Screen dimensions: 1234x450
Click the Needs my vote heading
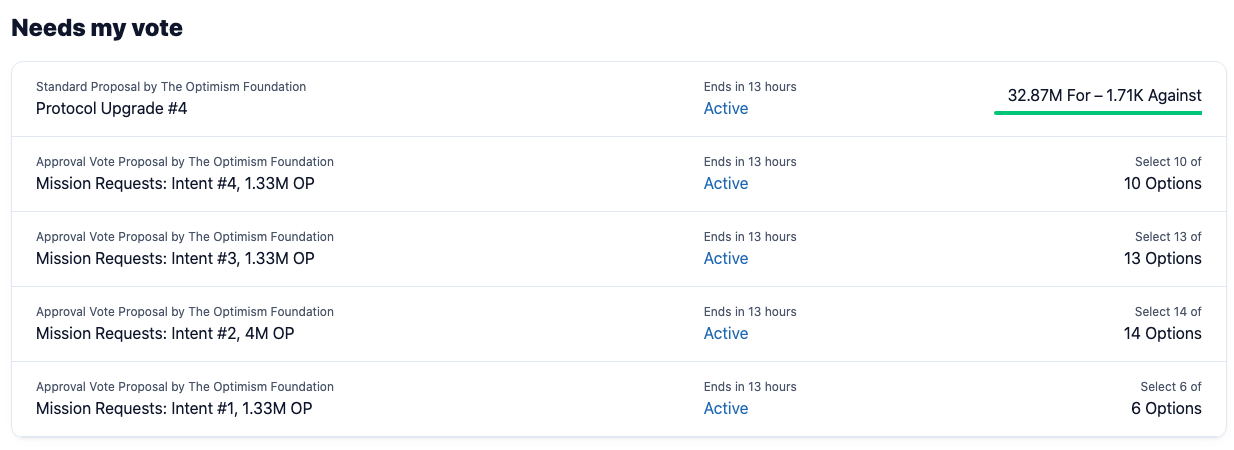point(97,28)
